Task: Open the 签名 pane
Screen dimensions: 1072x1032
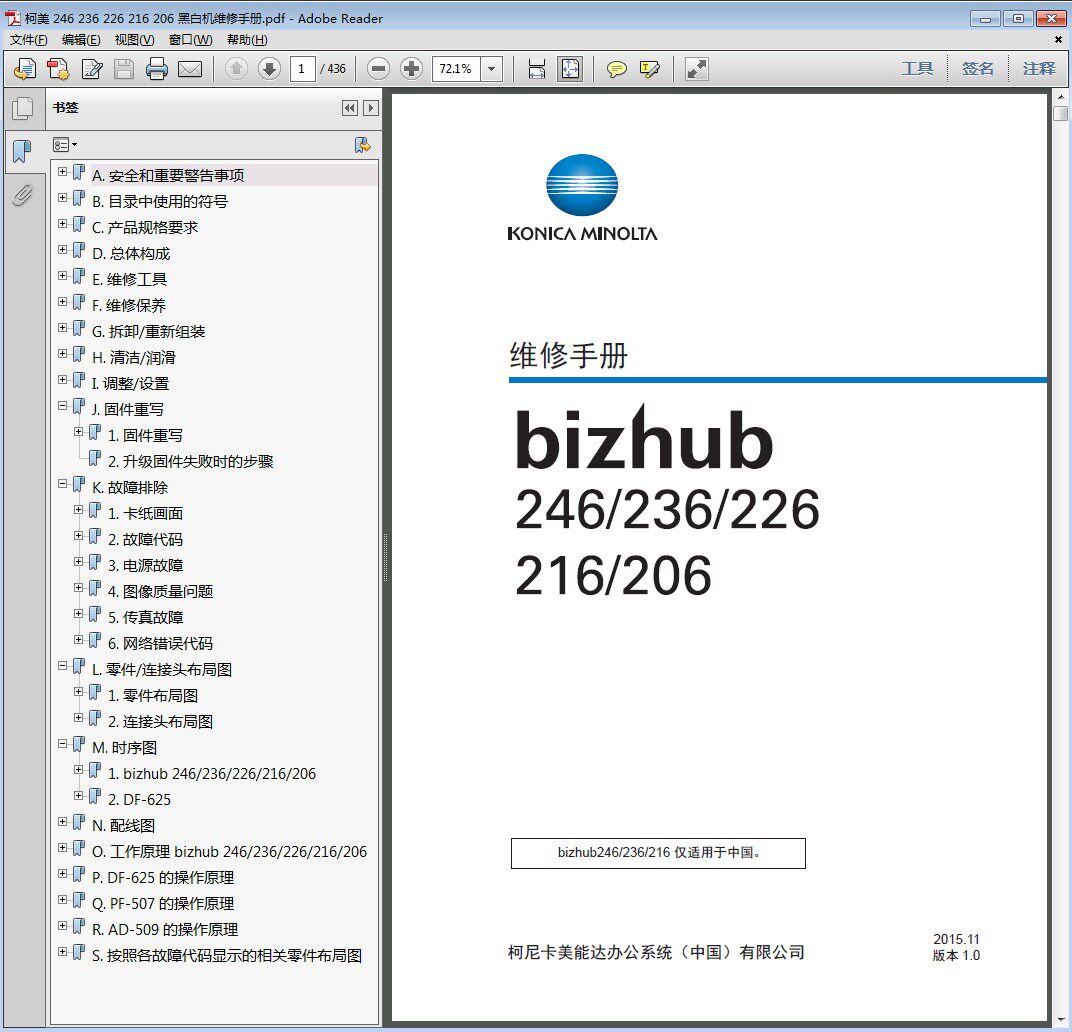Action: click(978, 68)
